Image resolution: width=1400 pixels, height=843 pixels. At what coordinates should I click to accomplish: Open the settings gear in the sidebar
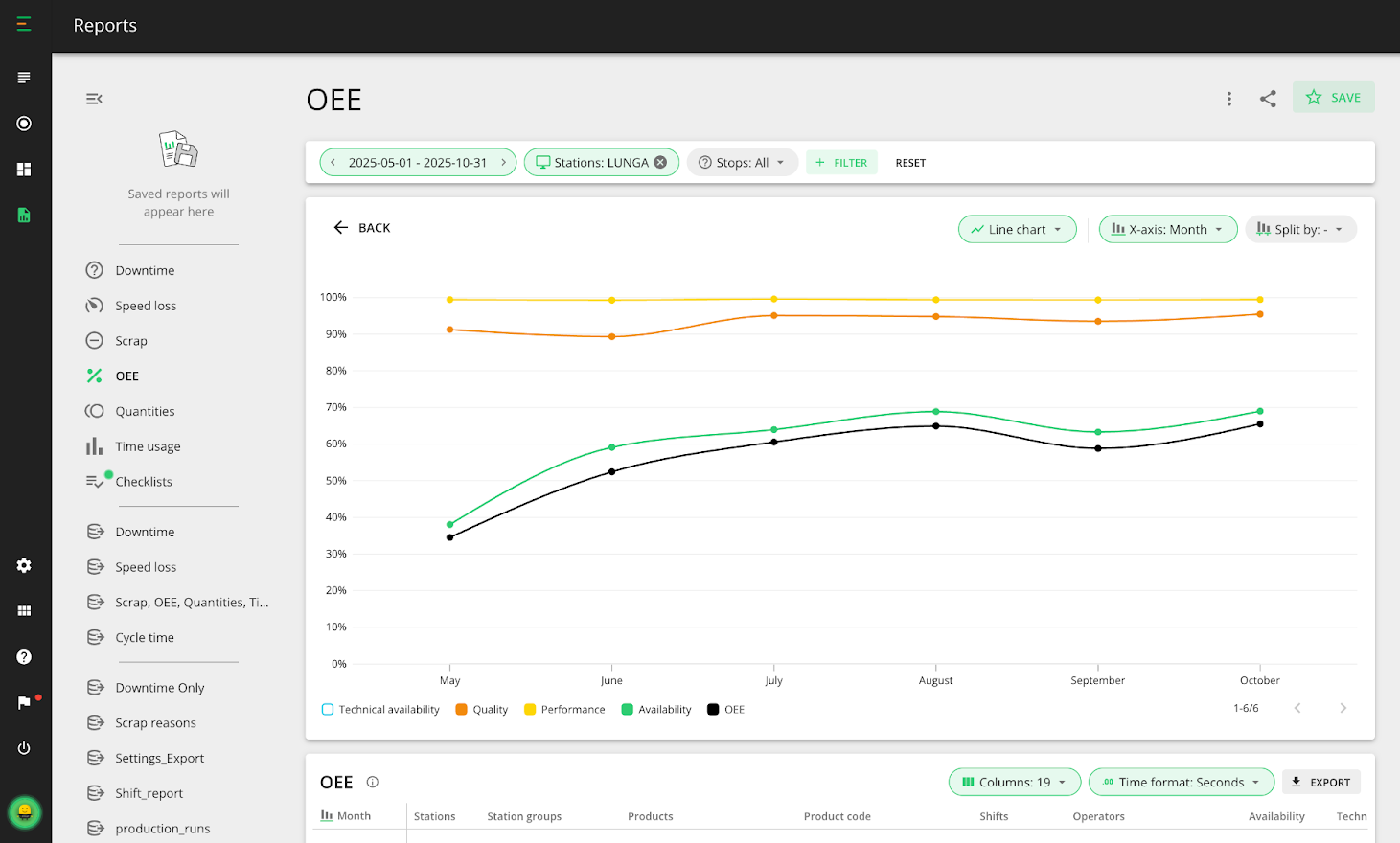coord(23,565)
